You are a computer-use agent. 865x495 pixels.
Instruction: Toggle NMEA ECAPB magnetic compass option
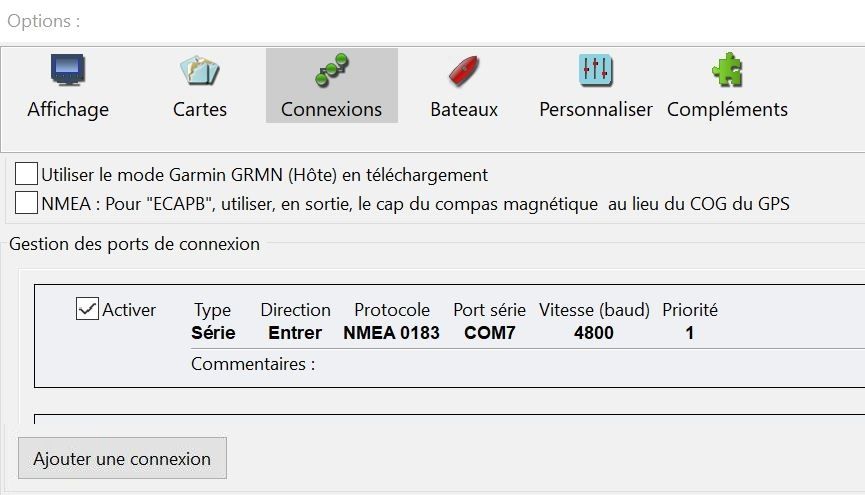click(26, 203)
